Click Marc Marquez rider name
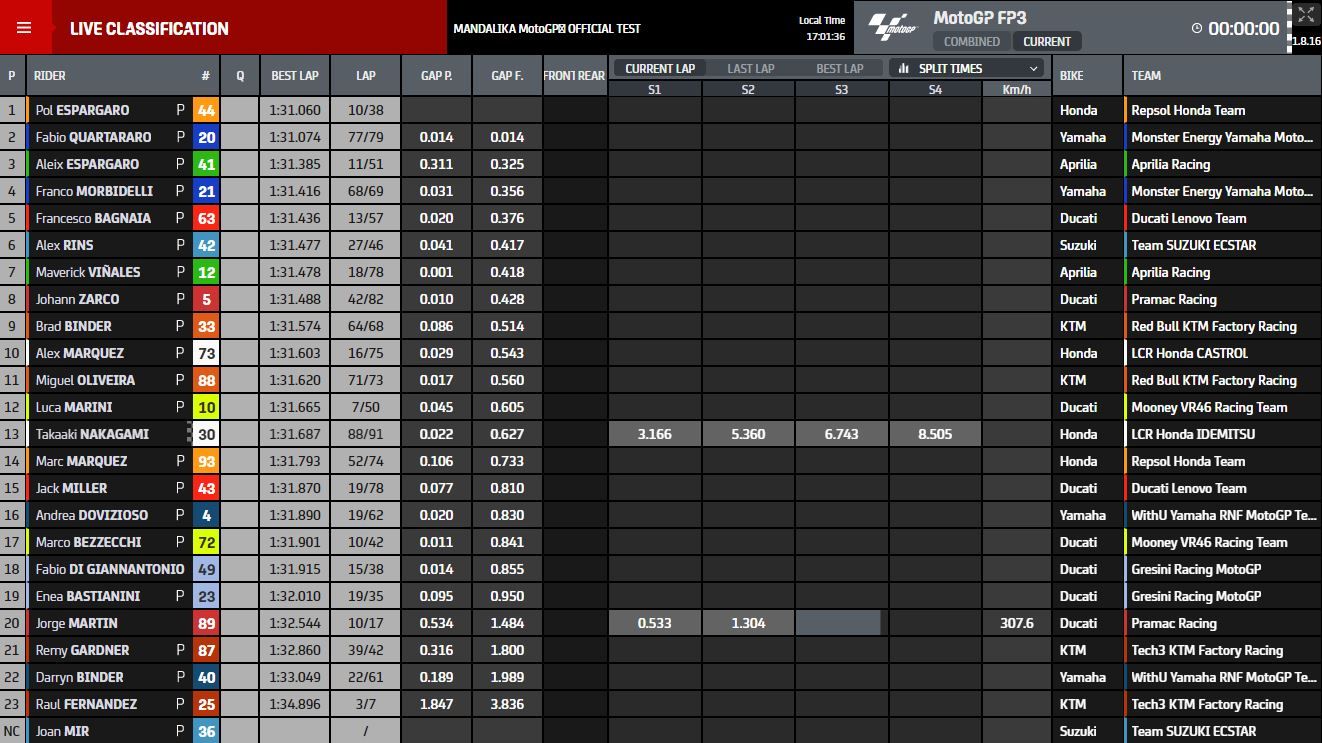Screen dimensions: 1322x743 (x=82, y=461)
